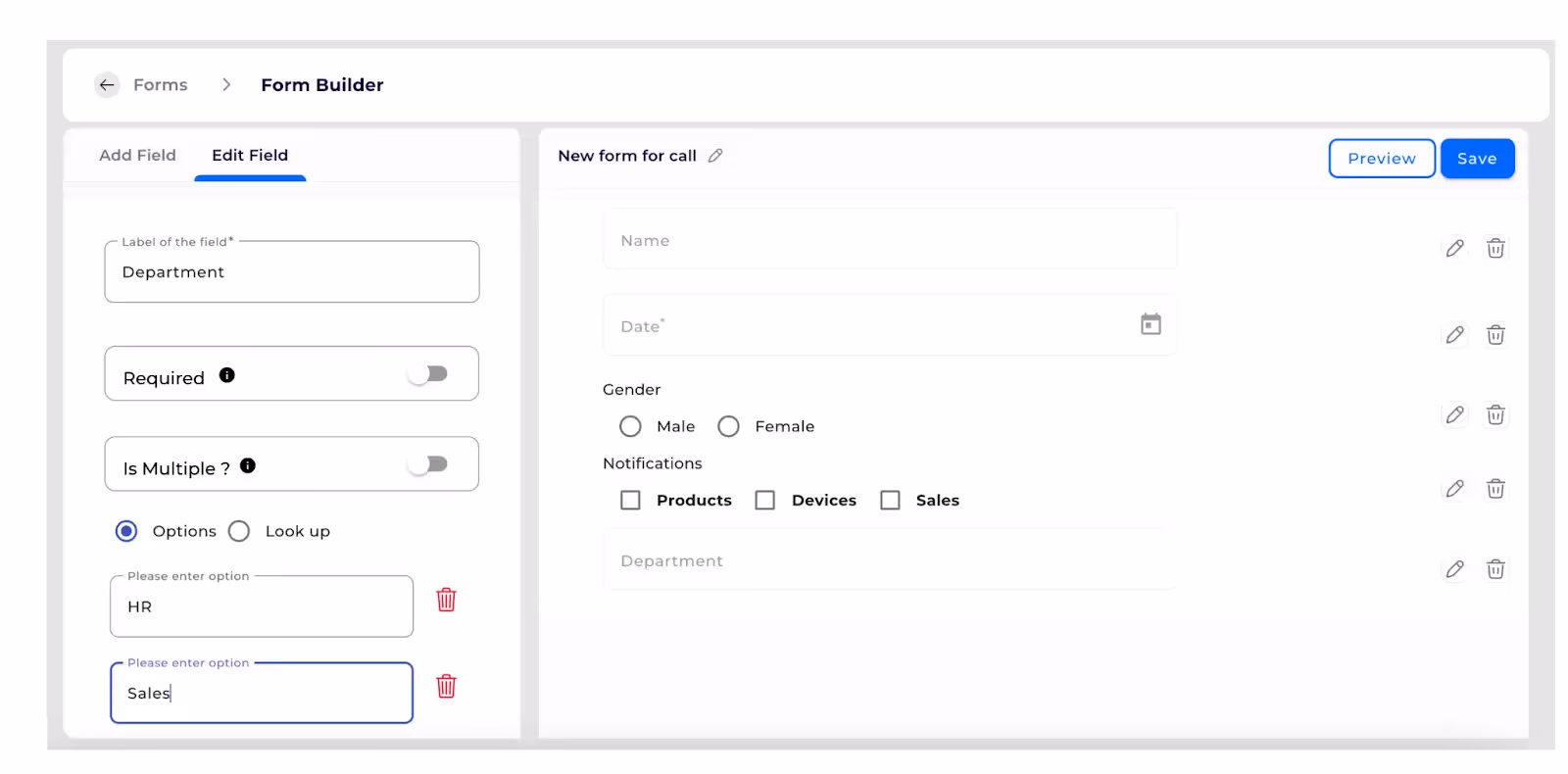Switch to the Add Field tab
The height and width of the screenshot is (774, 1568).
(x=137, y=155)
